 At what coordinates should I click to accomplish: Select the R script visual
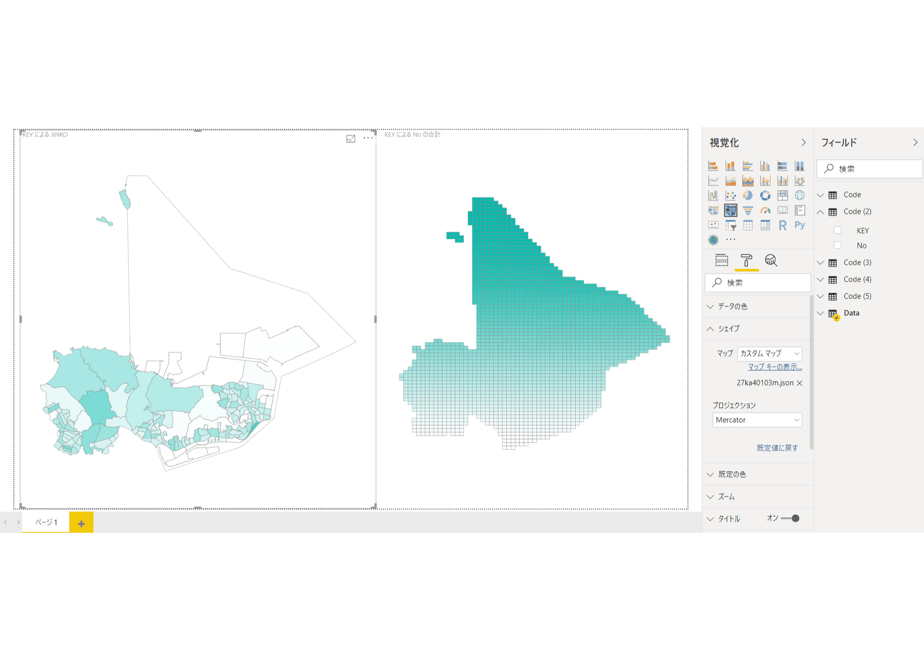782,225
